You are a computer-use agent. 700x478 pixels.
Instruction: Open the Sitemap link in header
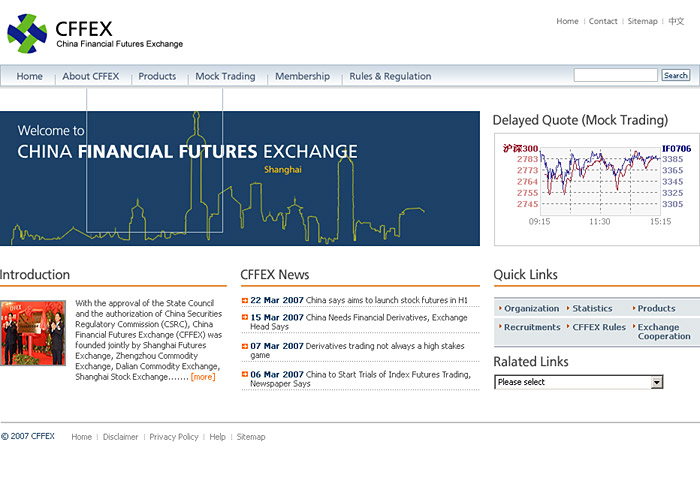click(x=642, y=21)
